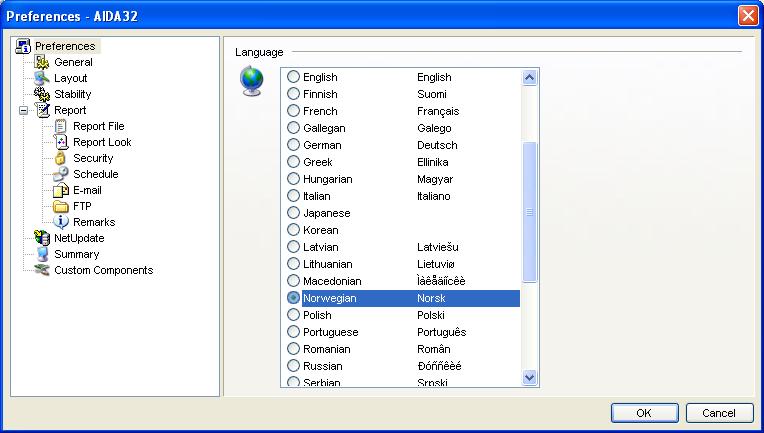Viewport: 764px width, 433px height.
Task: Click the E-mail envelope icon
Action: click(61, 190)
